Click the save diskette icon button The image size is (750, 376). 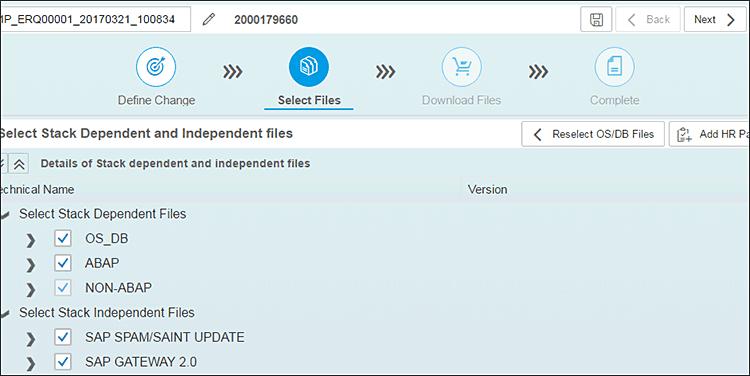(x=596, y=20)
